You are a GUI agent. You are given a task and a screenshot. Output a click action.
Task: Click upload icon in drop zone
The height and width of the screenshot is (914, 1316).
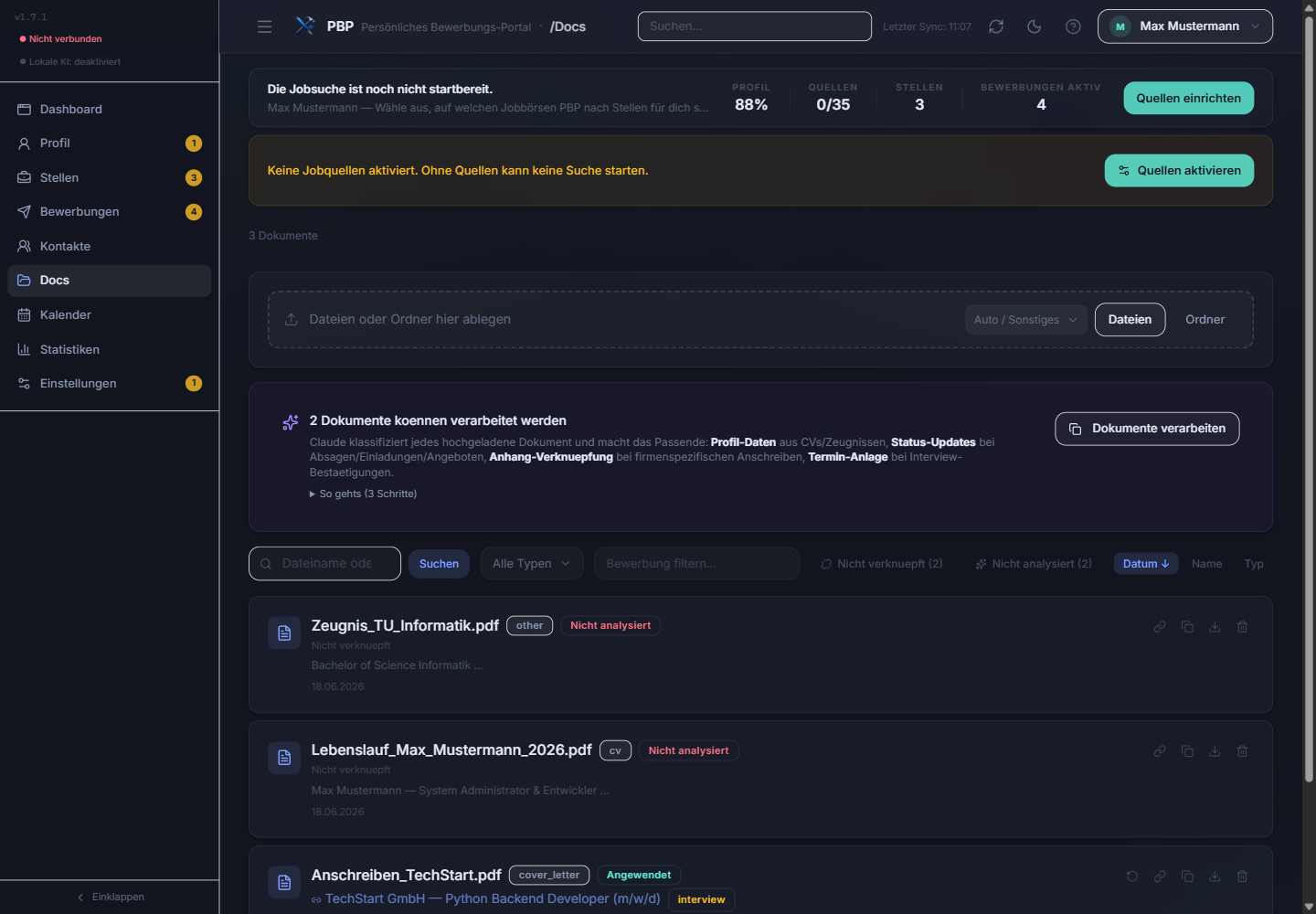(x=291, y=320)
